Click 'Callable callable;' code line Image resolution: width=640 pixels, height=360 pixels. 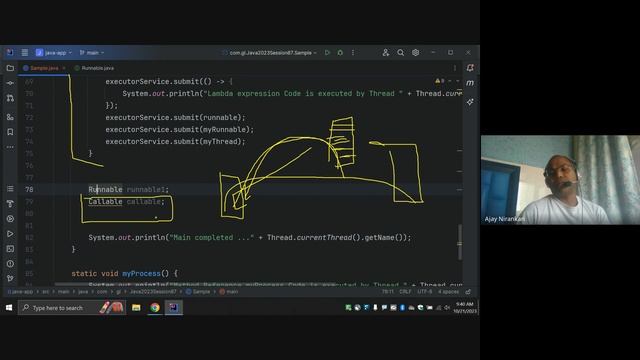pos(126,202)
